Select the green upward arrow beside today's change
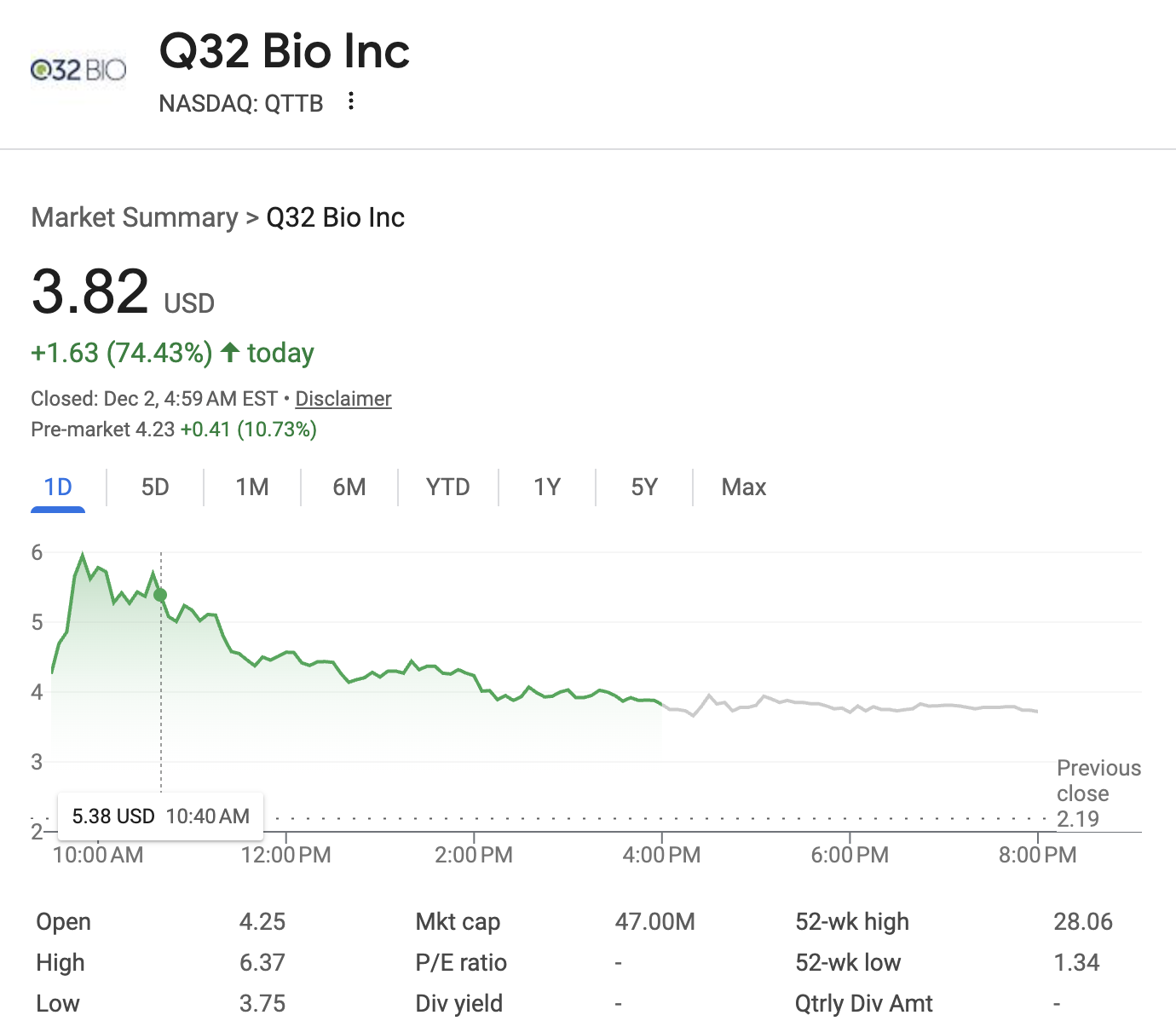This screenshot has width=1176, height=1021. (x=228, y=352)
